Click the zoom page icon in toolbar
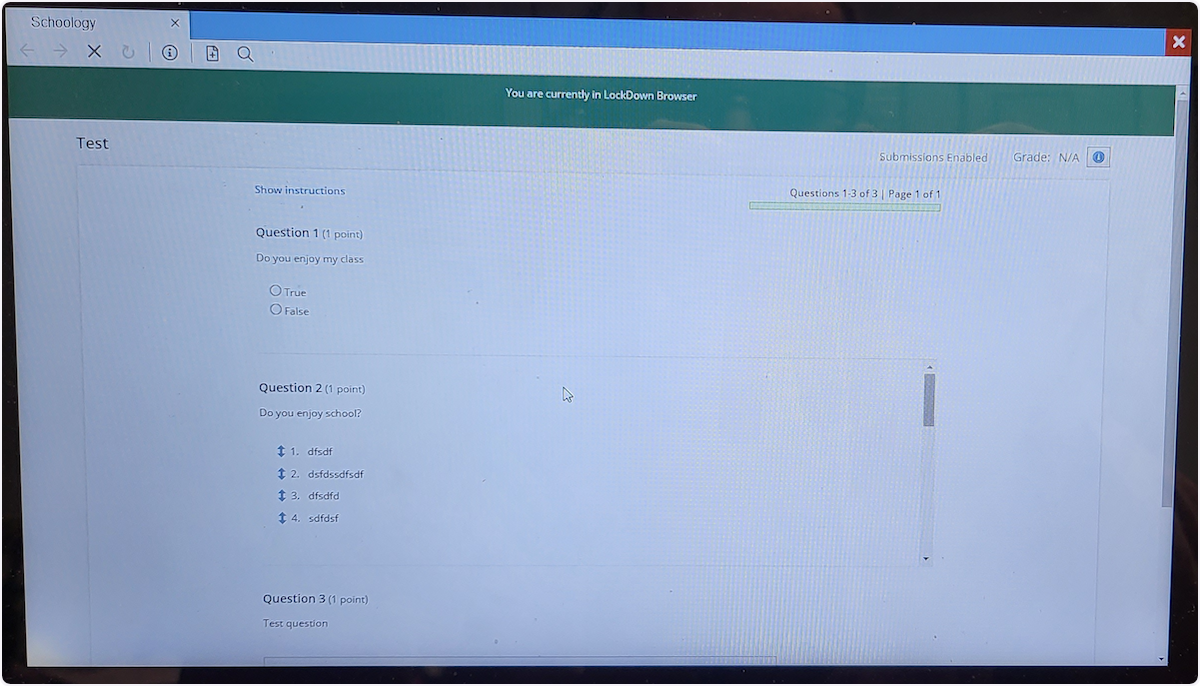This screenshot has height=686, width=1200. 212,53
